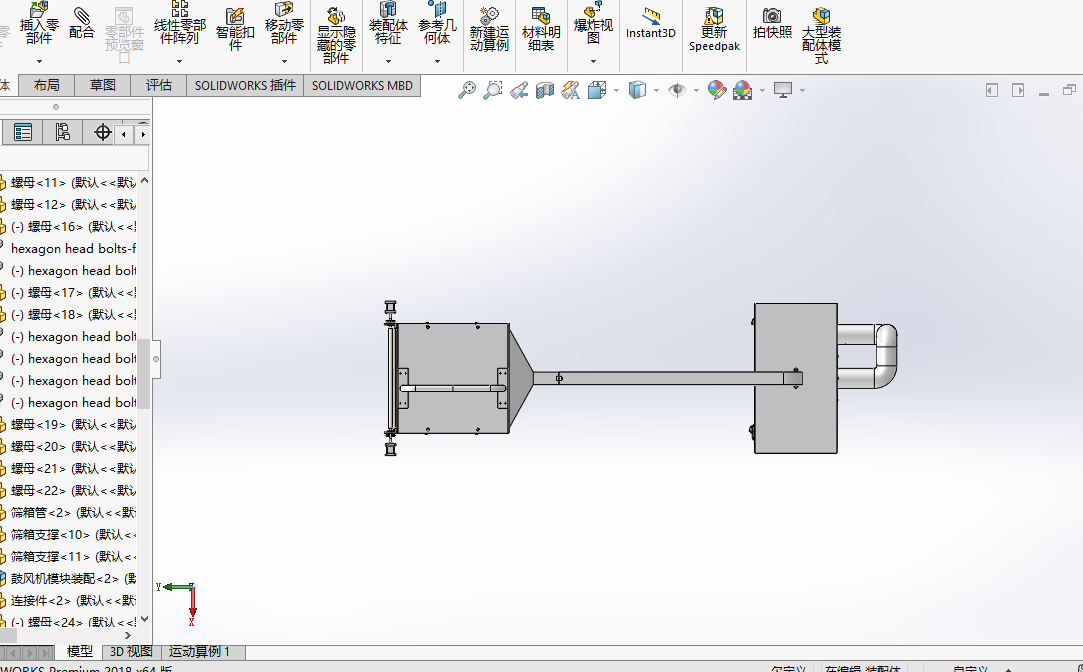Viewport: 1083px width, 672px height.
Task: Open Bill of Materials (材料明细表)
Action: [x=541, y=29]
